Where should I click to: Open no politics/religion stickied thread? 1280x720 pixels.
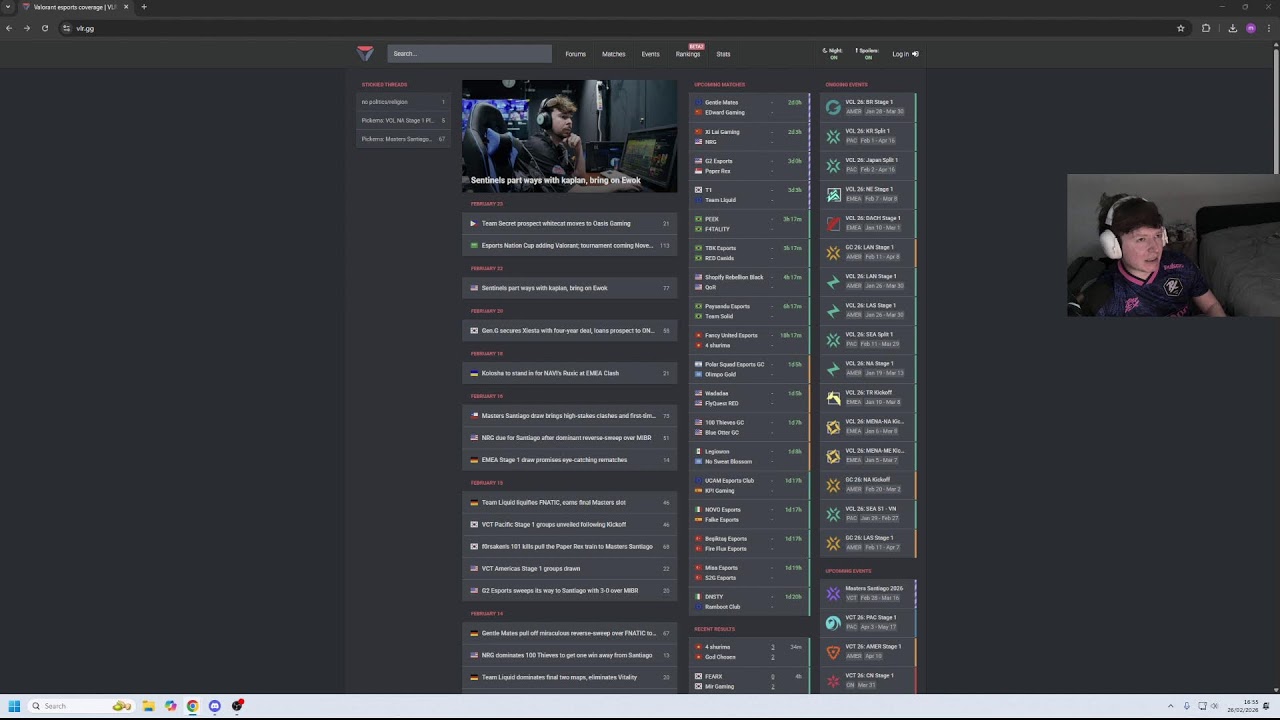[x=402, y=102]
